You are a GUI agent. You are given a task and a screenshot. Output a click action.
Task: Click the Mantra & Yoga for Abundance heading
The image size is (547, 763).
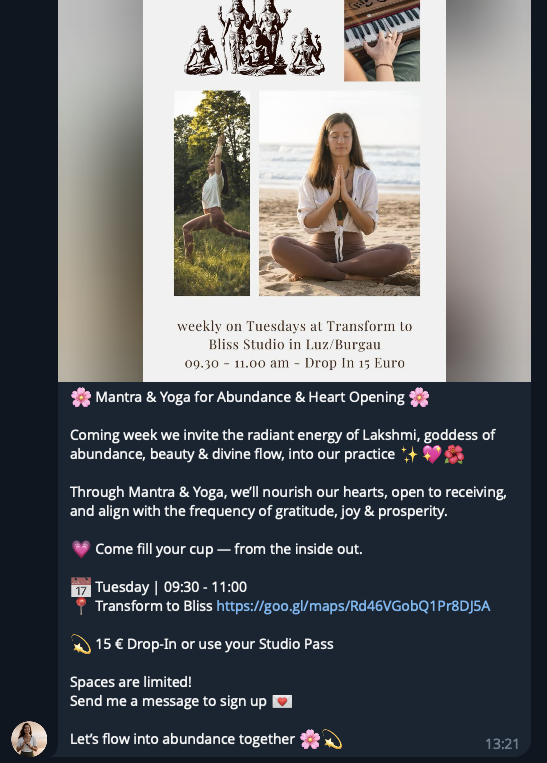point(250,398)
